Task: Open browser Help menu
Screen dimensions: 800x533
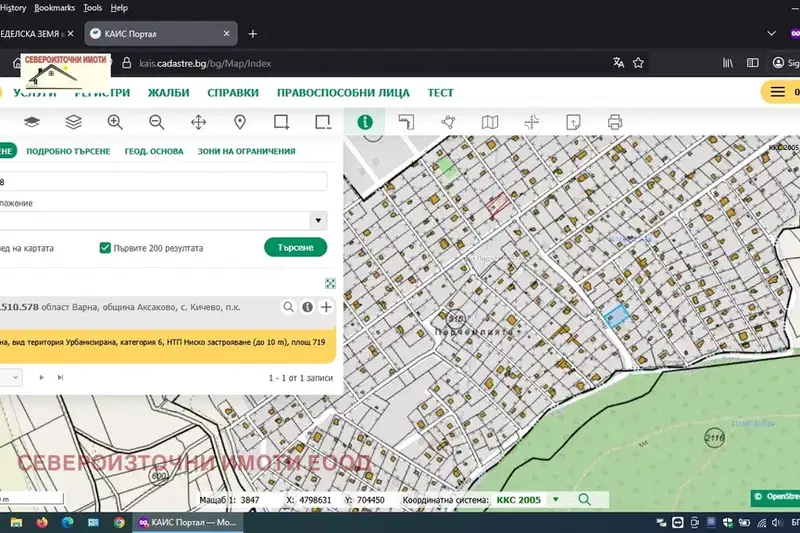Action: tap(119, 8)
